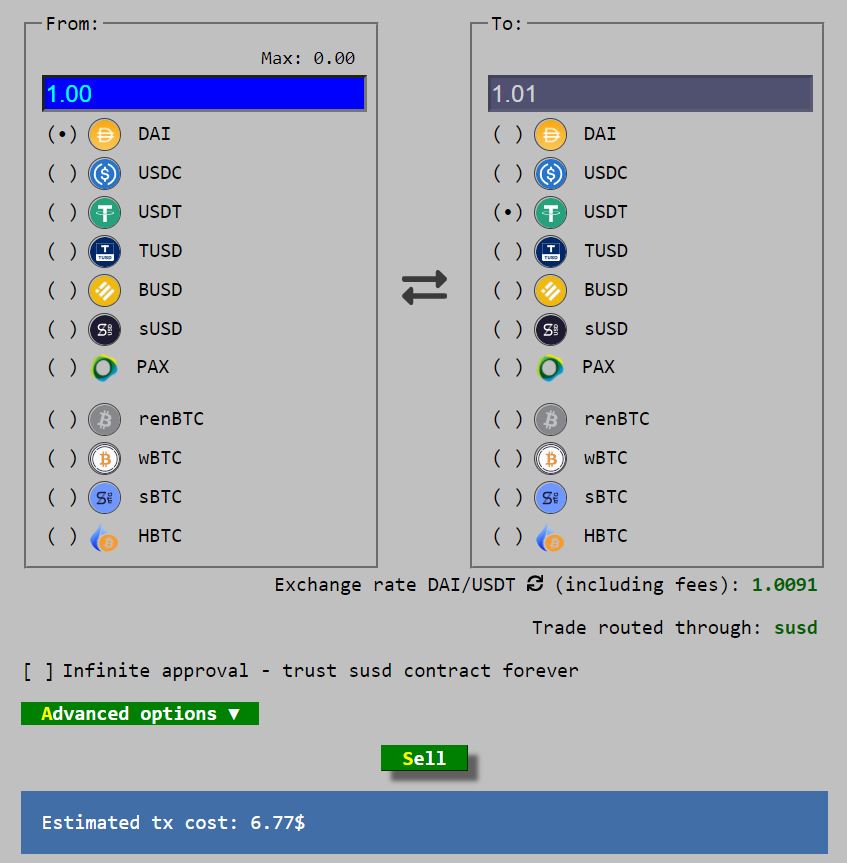
Task: Click the BUSD icon in To panel
Action: (x=550, y=290)
